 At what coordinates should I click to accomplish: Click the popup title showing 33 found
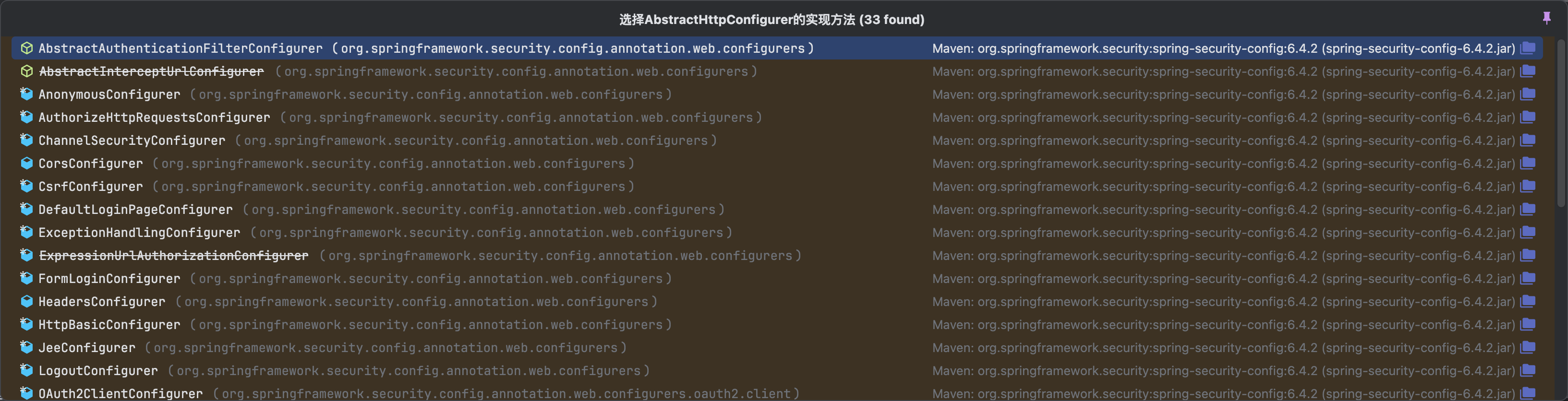(771, 20)
